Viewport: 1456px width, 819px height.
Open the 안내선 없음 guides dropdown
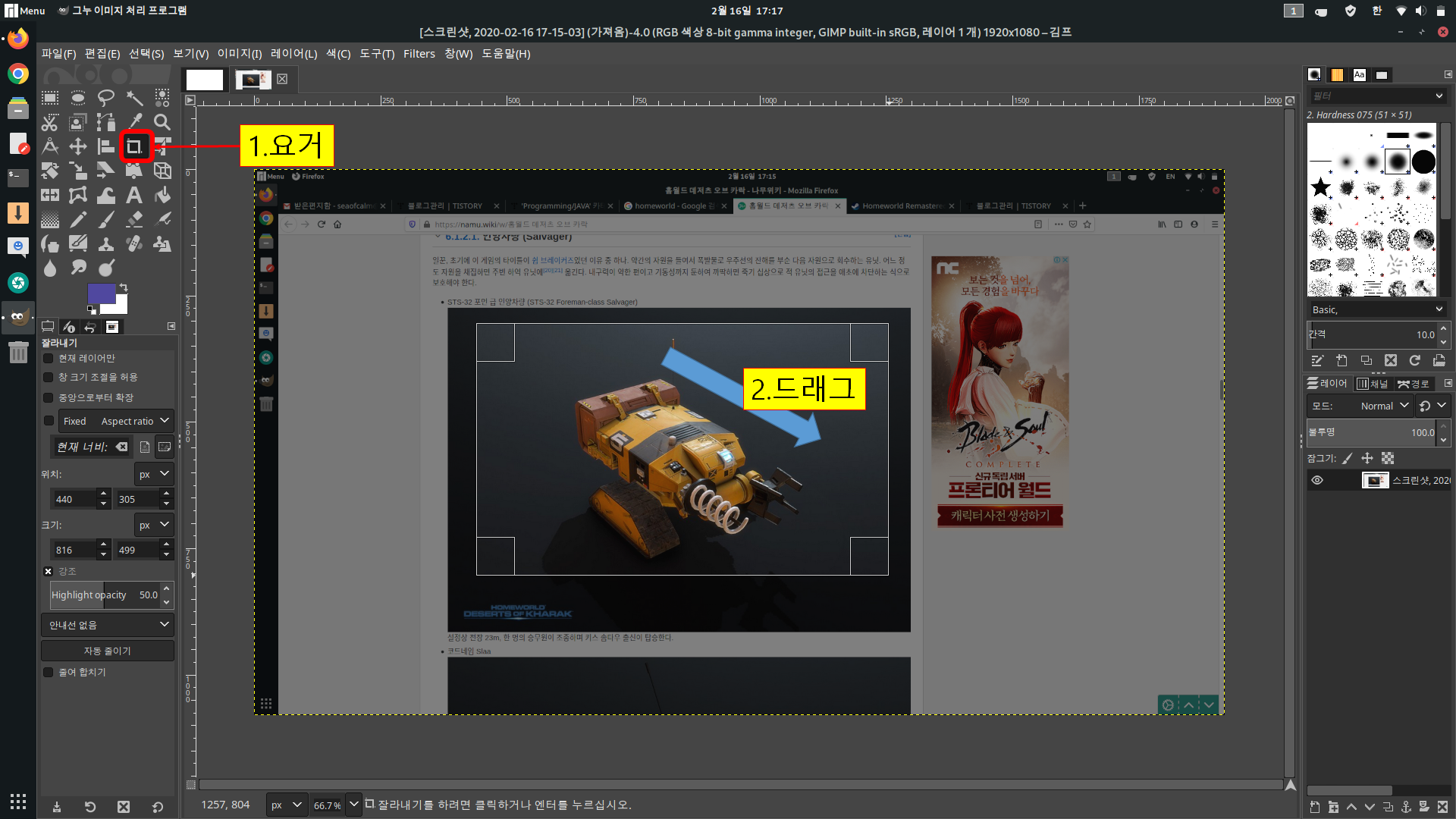(108, 625)
